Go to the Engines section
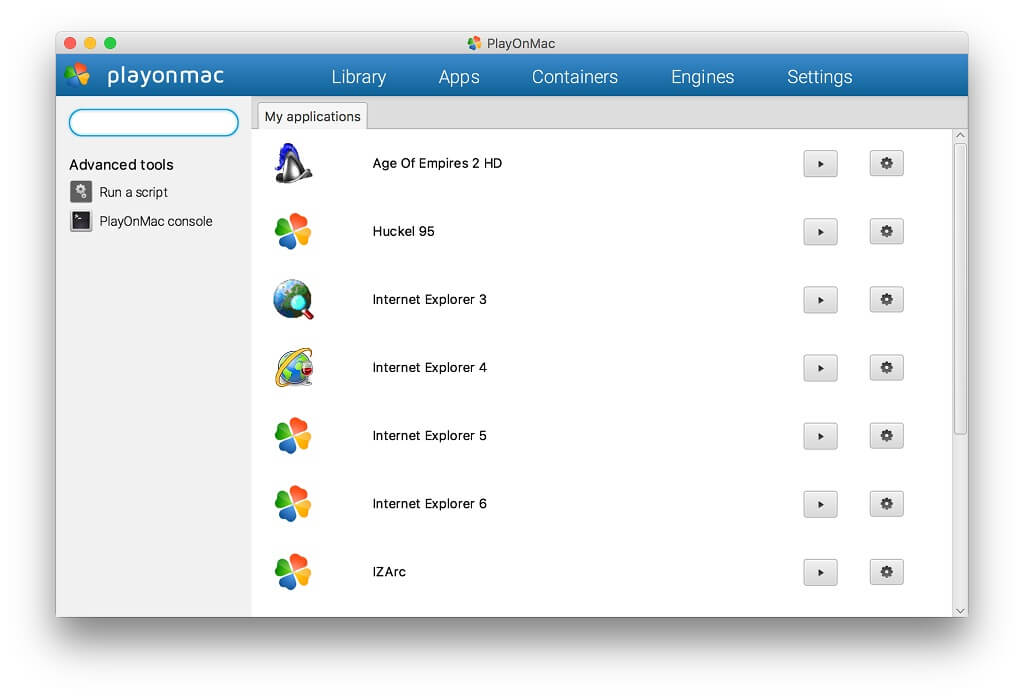Screen dimensions: 1024x697 tap(703, 76)
